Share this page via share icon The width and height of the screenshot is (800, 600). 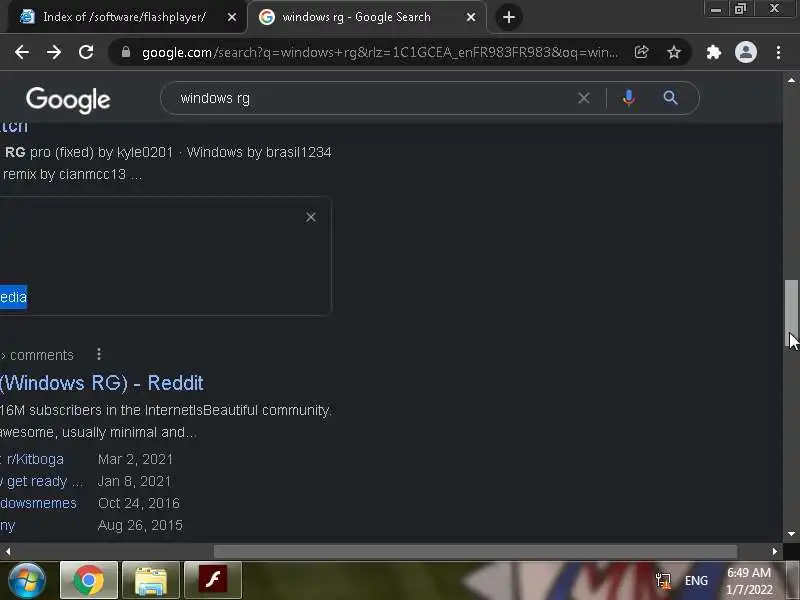pos(641,52)
